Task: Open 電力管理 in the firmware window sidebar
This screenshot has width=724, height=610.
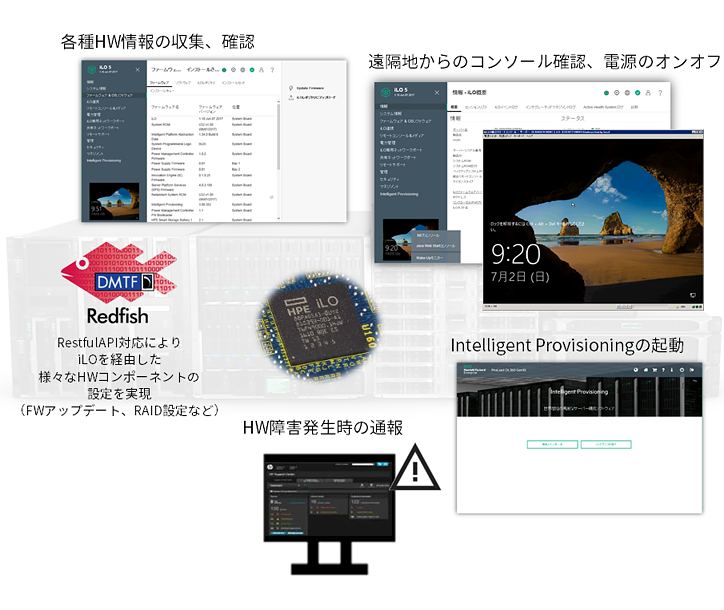Action: [x=93, y=115]
